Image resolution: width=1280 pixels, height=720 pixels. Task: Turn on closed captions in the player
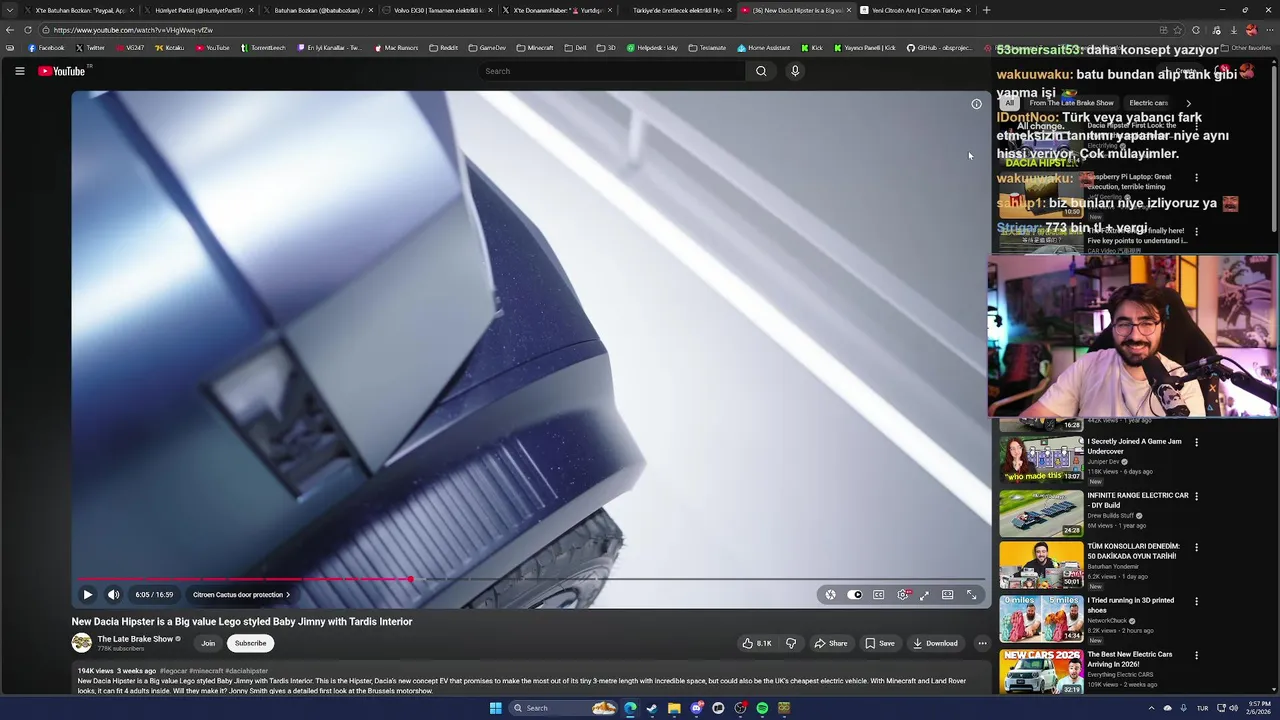(879, 595)
